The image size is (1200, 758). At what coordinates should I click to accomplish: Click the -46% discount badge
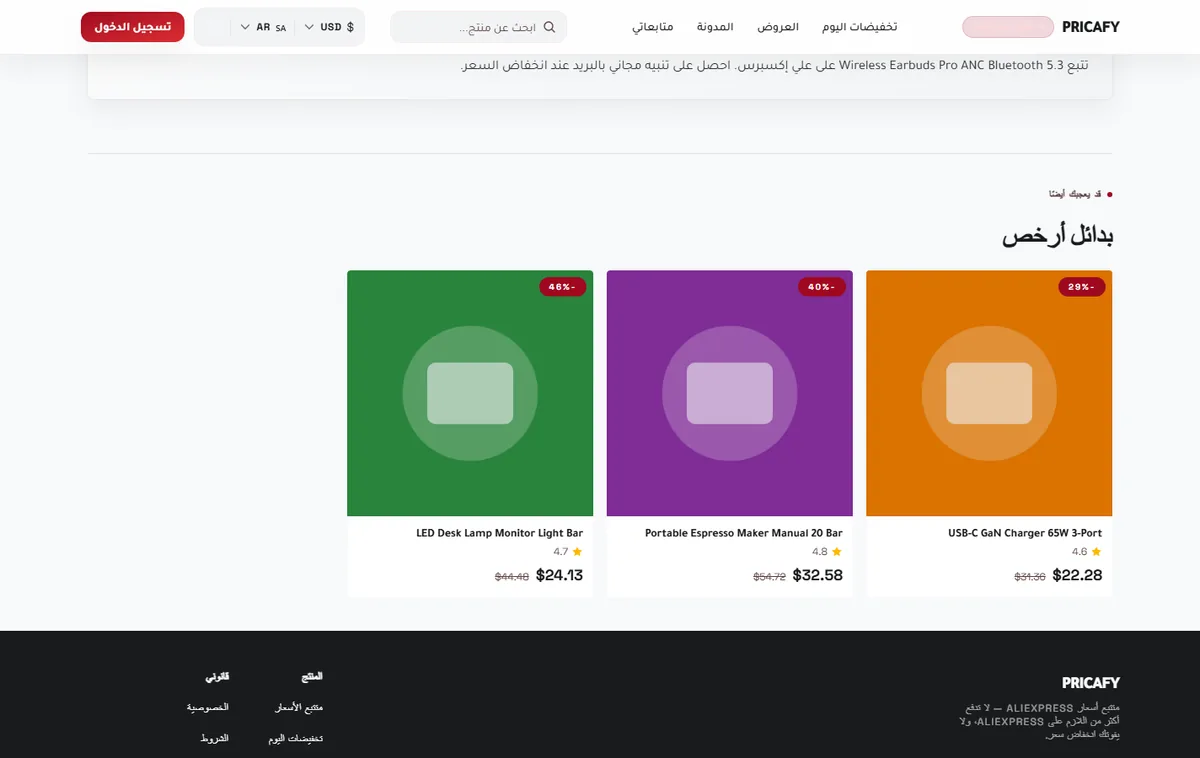coord(563,287)
